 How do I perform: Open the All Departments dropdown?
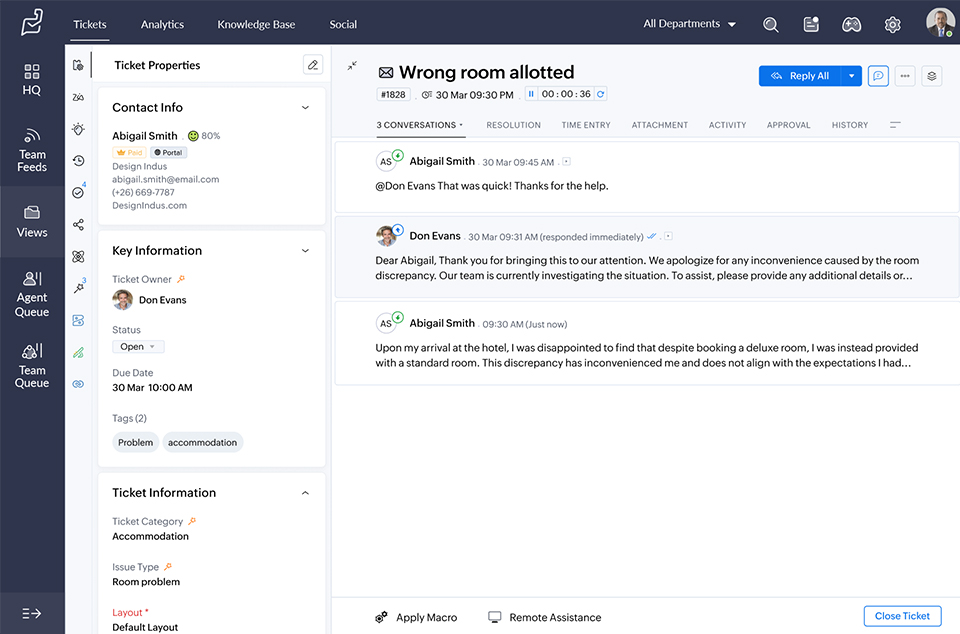click(689, 24)
